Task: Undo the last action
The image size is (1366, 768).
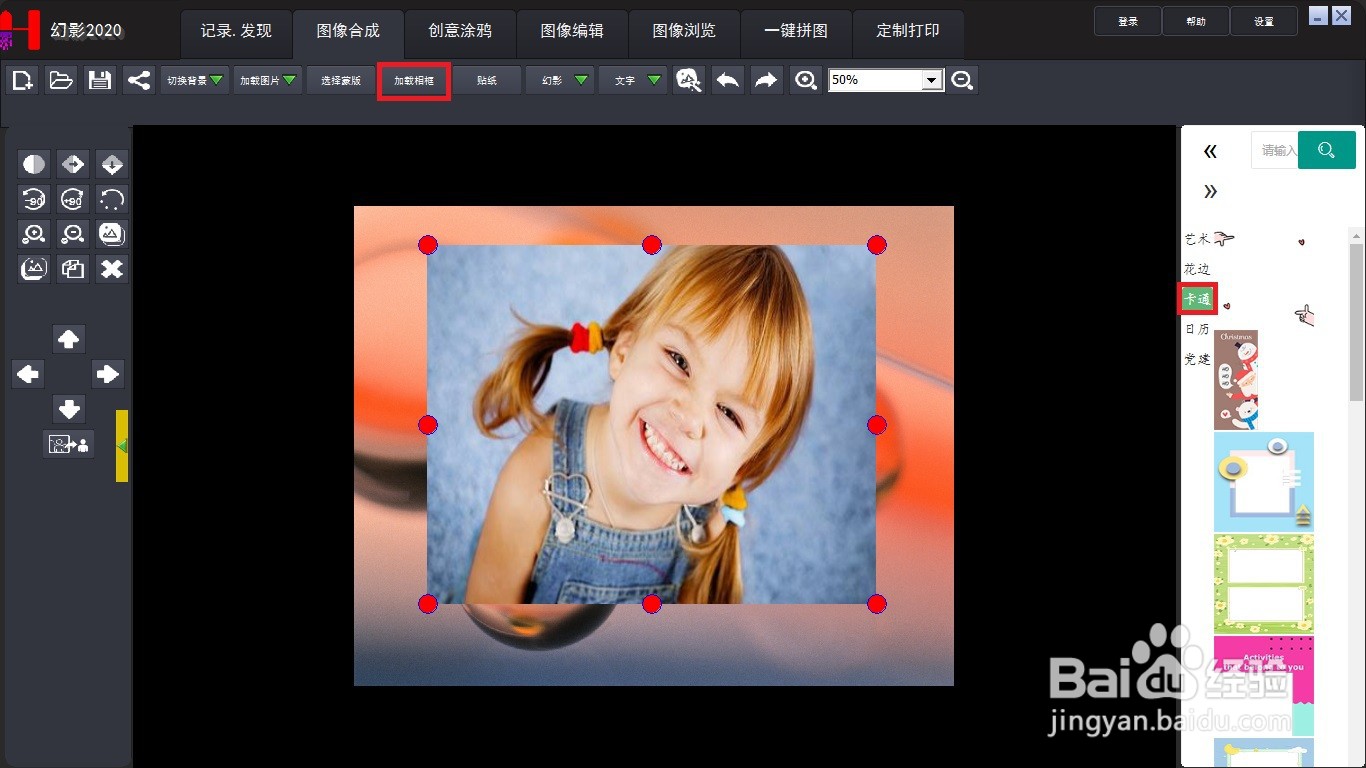Action: tap(728, 80)
